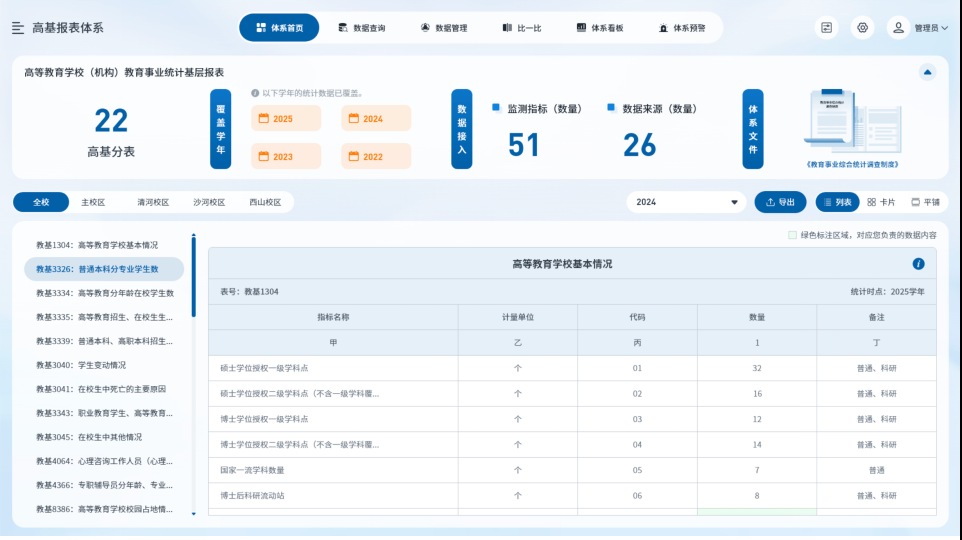Switch to the 体系看板 tab

tap(600, 28)
